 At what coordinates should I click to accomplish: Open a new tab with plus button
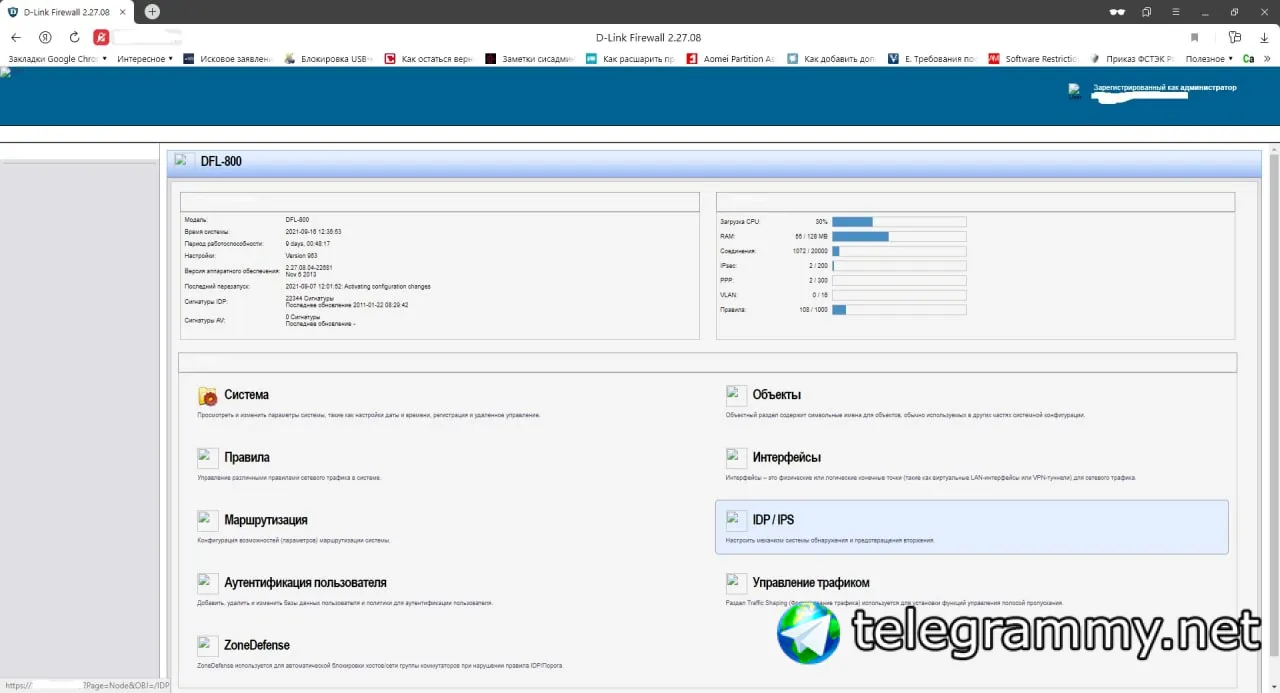(x=152, y=12)
